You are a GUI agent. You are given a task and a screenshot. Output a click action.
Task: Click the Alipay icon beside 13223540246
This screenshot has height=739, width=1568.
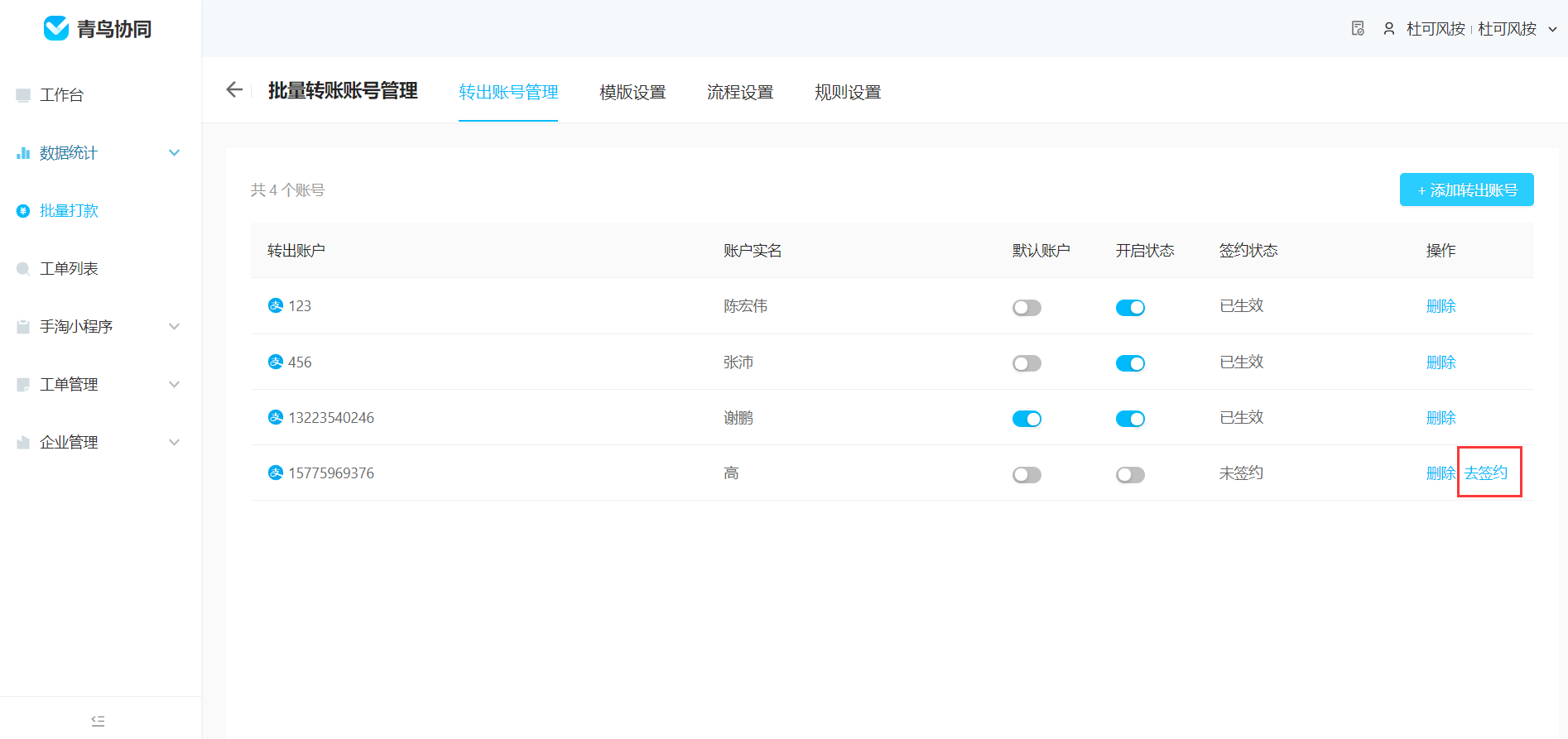(276, 417)
